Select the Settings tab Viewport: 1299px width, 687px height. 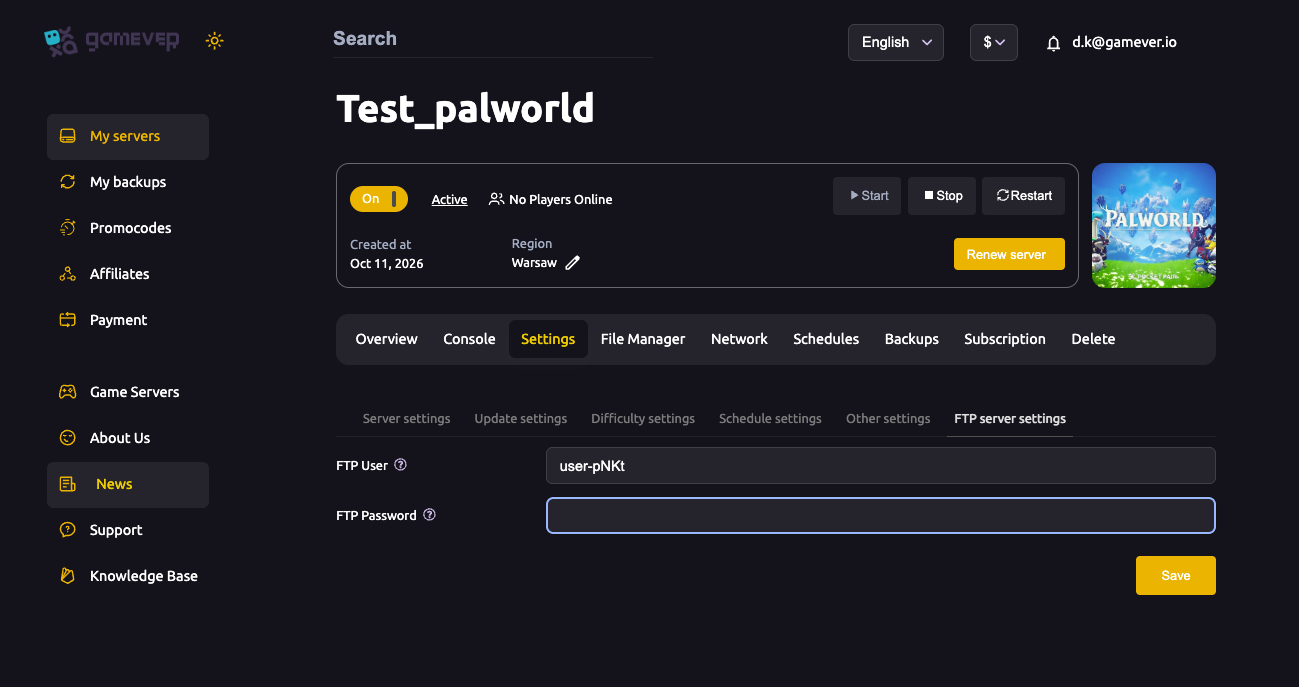point(548,339)
